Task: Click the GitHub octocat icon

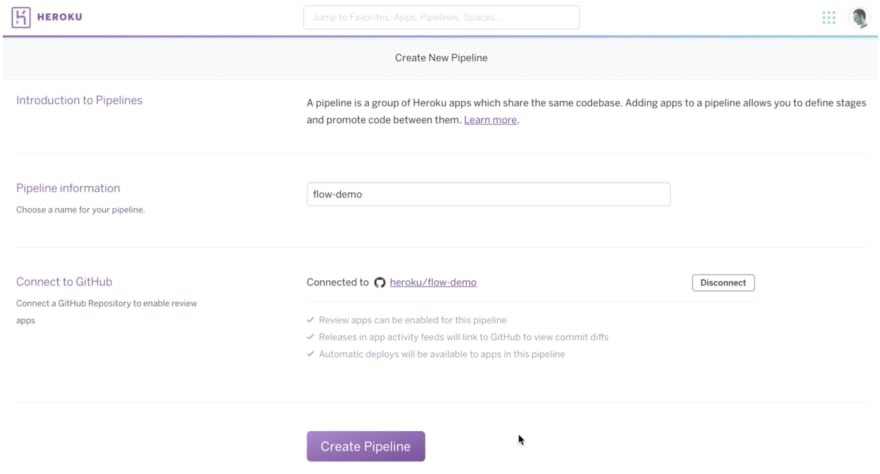Action: point(380,283)
